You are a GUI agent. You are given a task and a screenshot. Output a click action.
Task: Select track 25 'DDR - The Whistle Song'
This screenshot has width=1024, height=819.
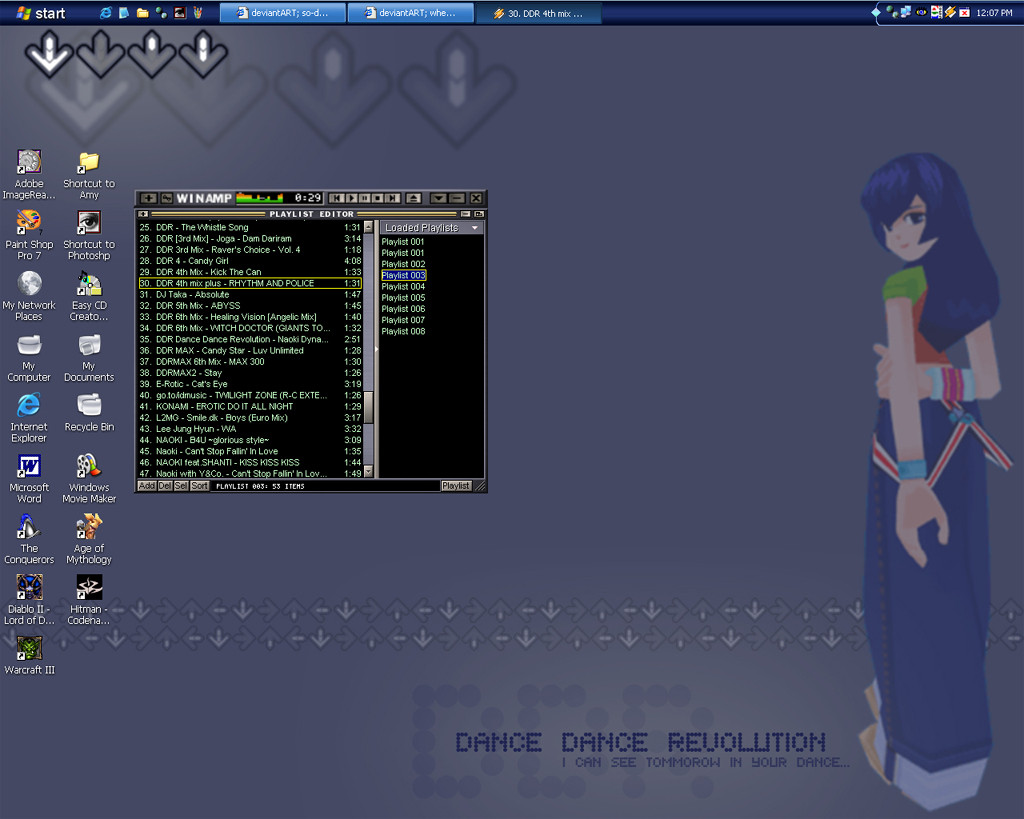click(249, 227)
